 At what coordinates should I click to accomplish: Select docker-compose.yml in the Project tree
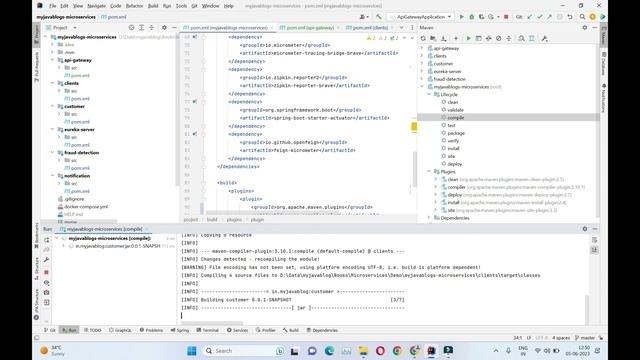86,207
